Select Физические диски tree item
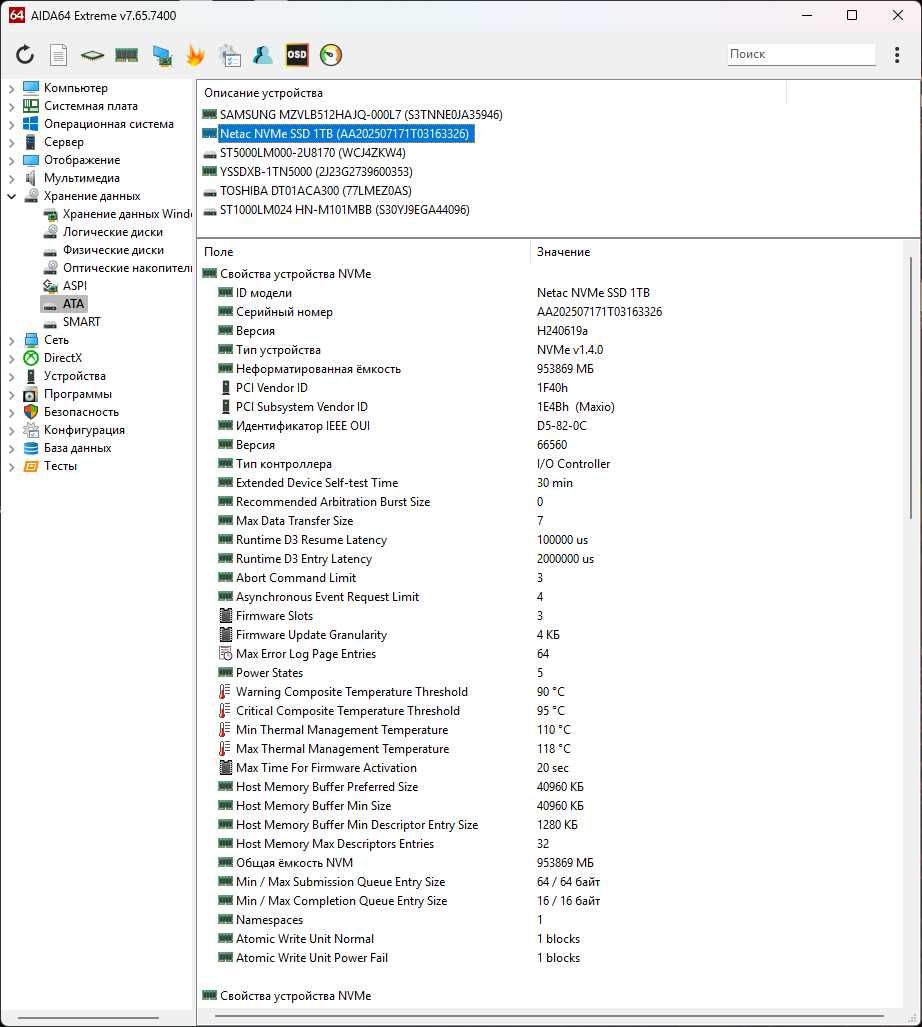The image size is (922, 1027). 103,250
